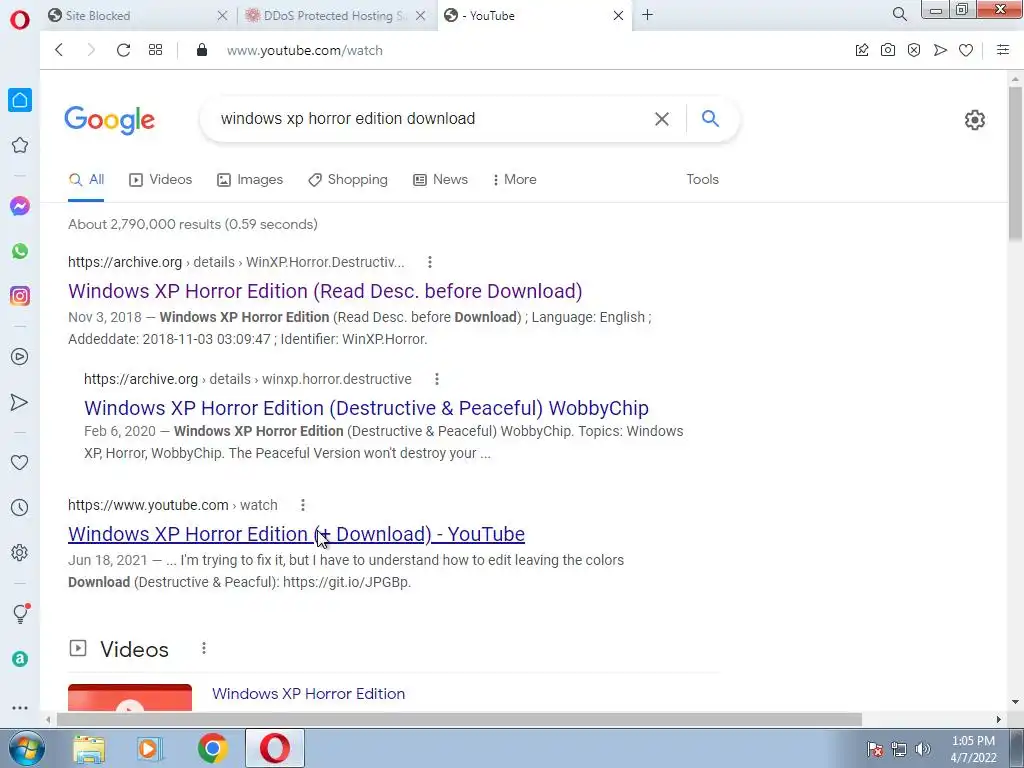Image resolution: width=1024 pixels, height=768 pixels.
Task: Switch to News results tab
Action: (x=441, y=180)
